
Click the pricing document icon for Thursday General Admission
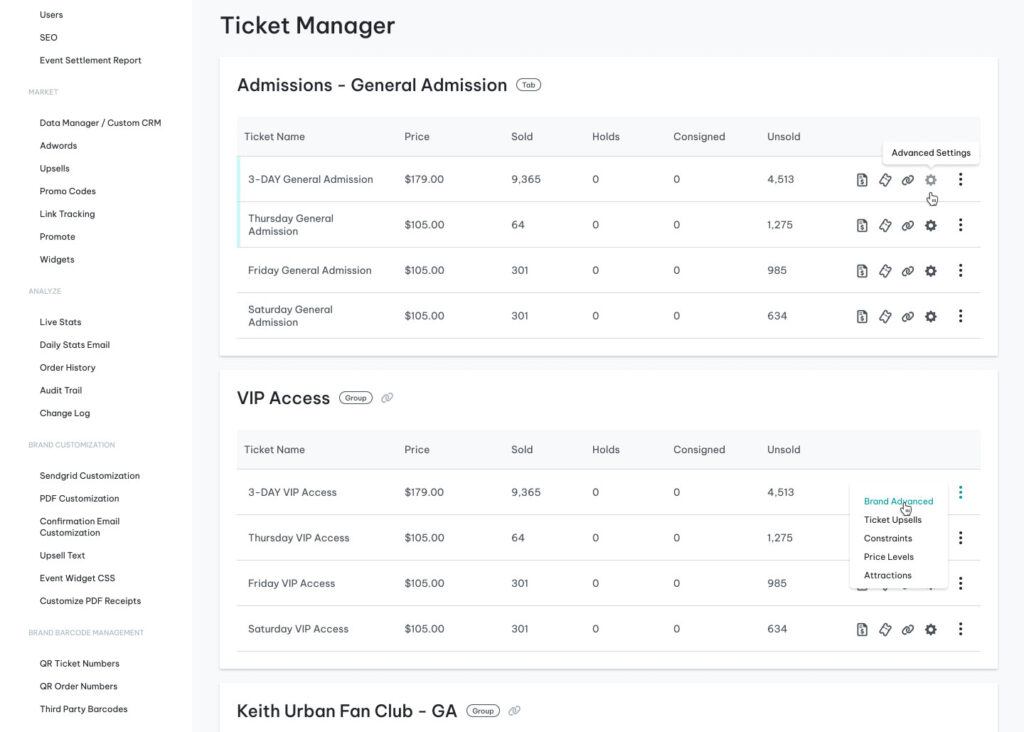click(861, 226)
